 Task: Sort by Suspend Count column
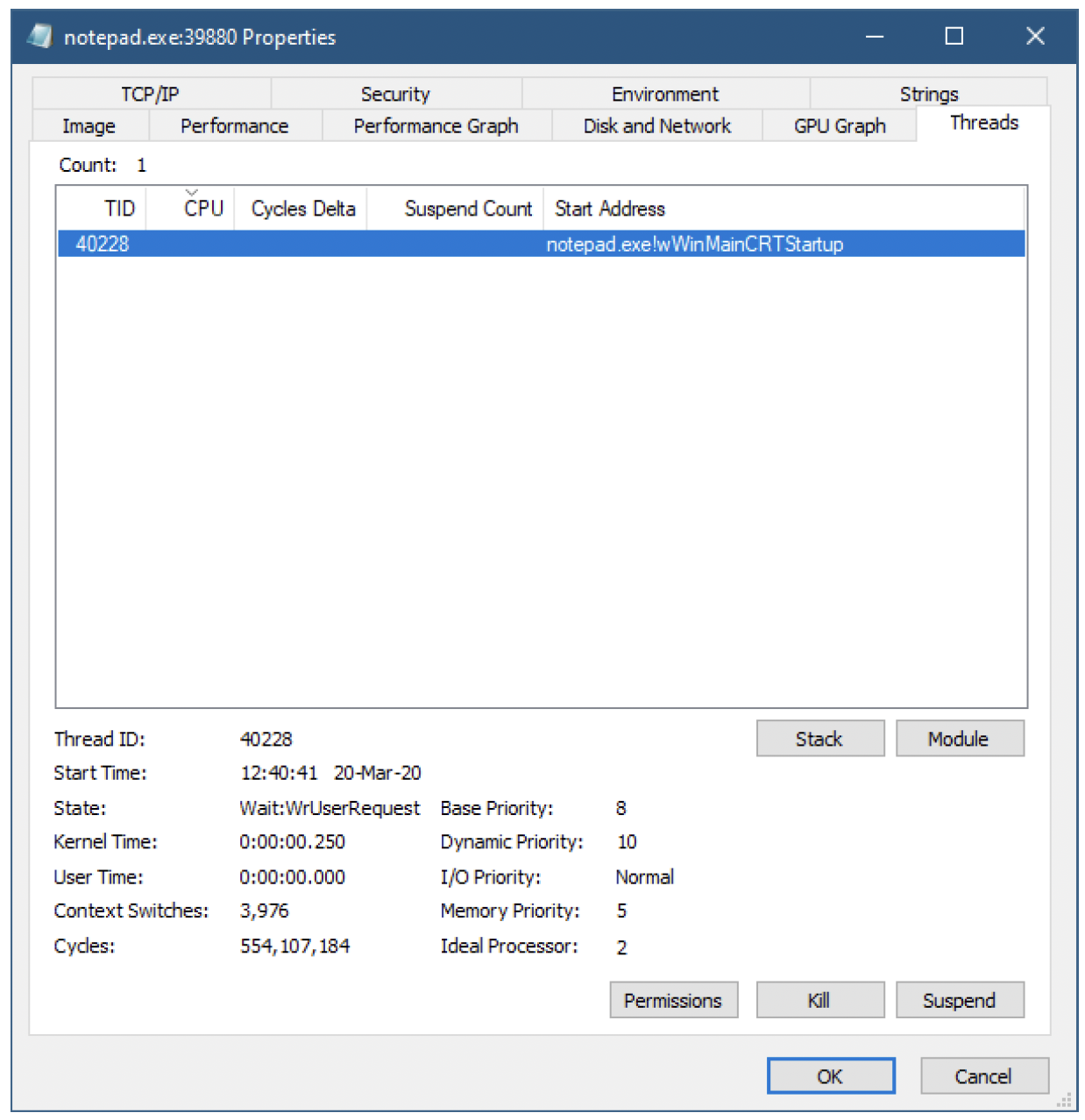pos(455,209)
